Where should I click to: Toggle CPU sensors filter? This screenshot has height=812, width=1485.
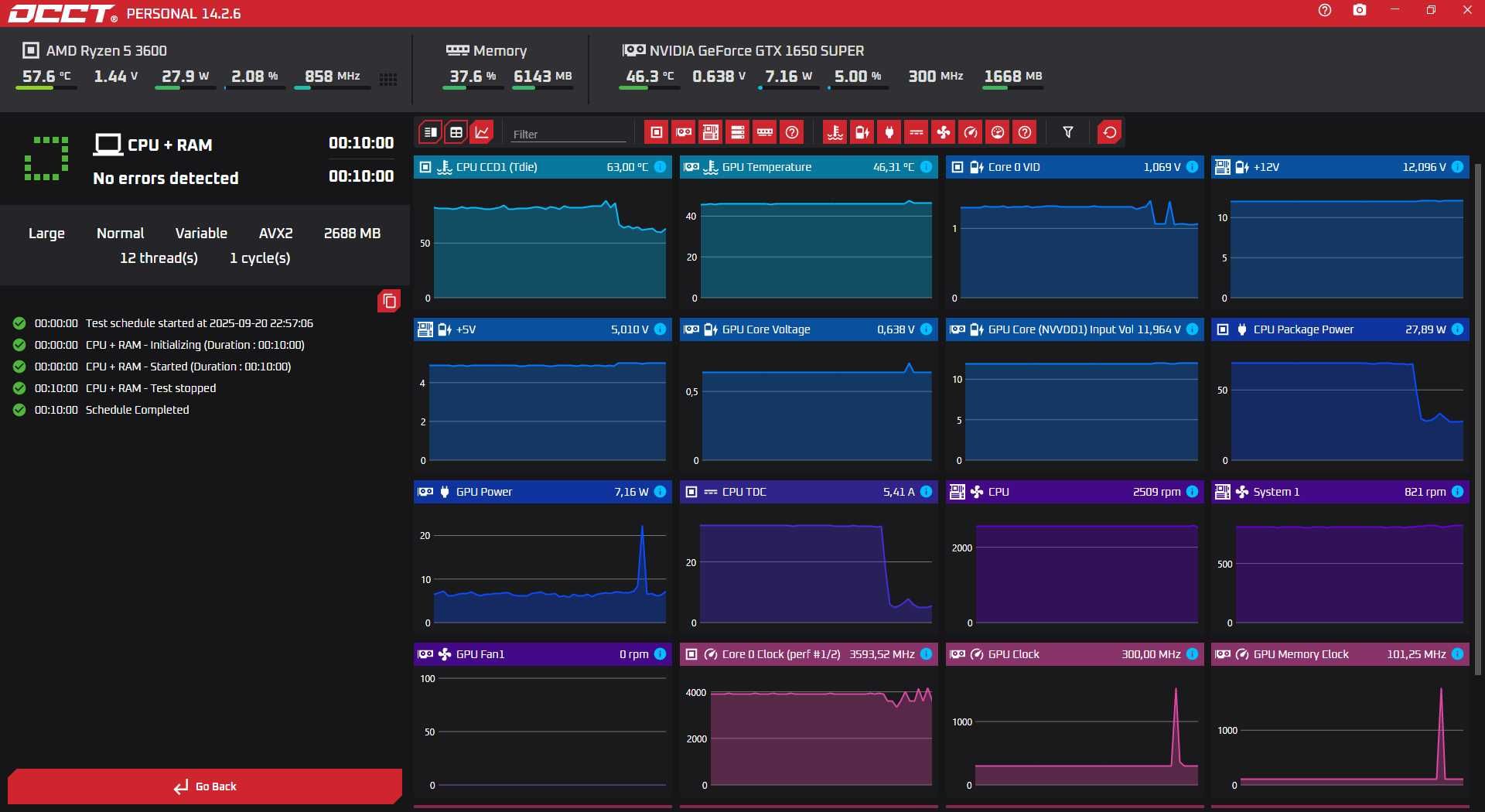(x=657, y=132)
